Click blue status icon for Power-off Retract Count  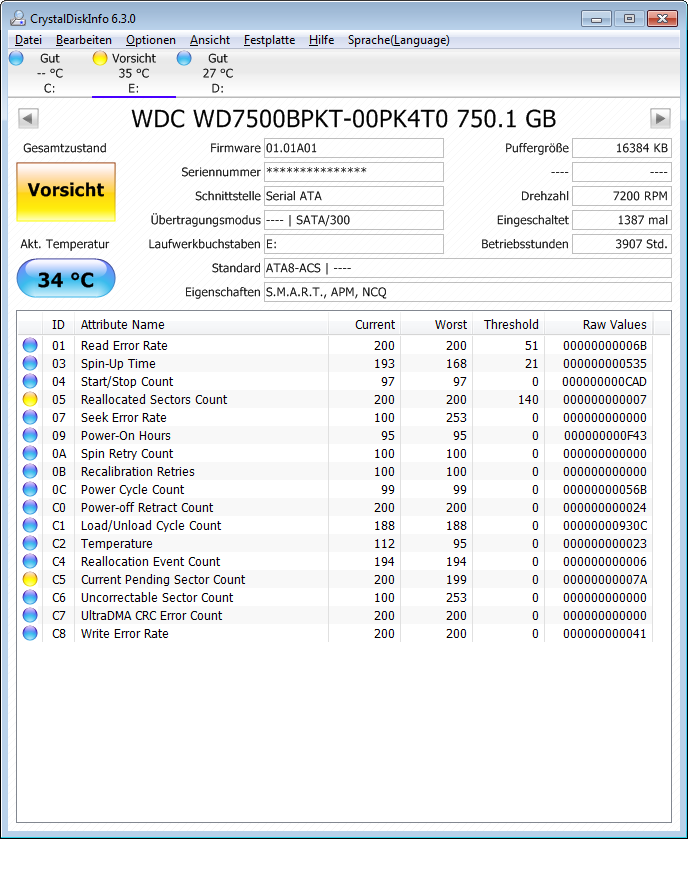click(30, 507)
